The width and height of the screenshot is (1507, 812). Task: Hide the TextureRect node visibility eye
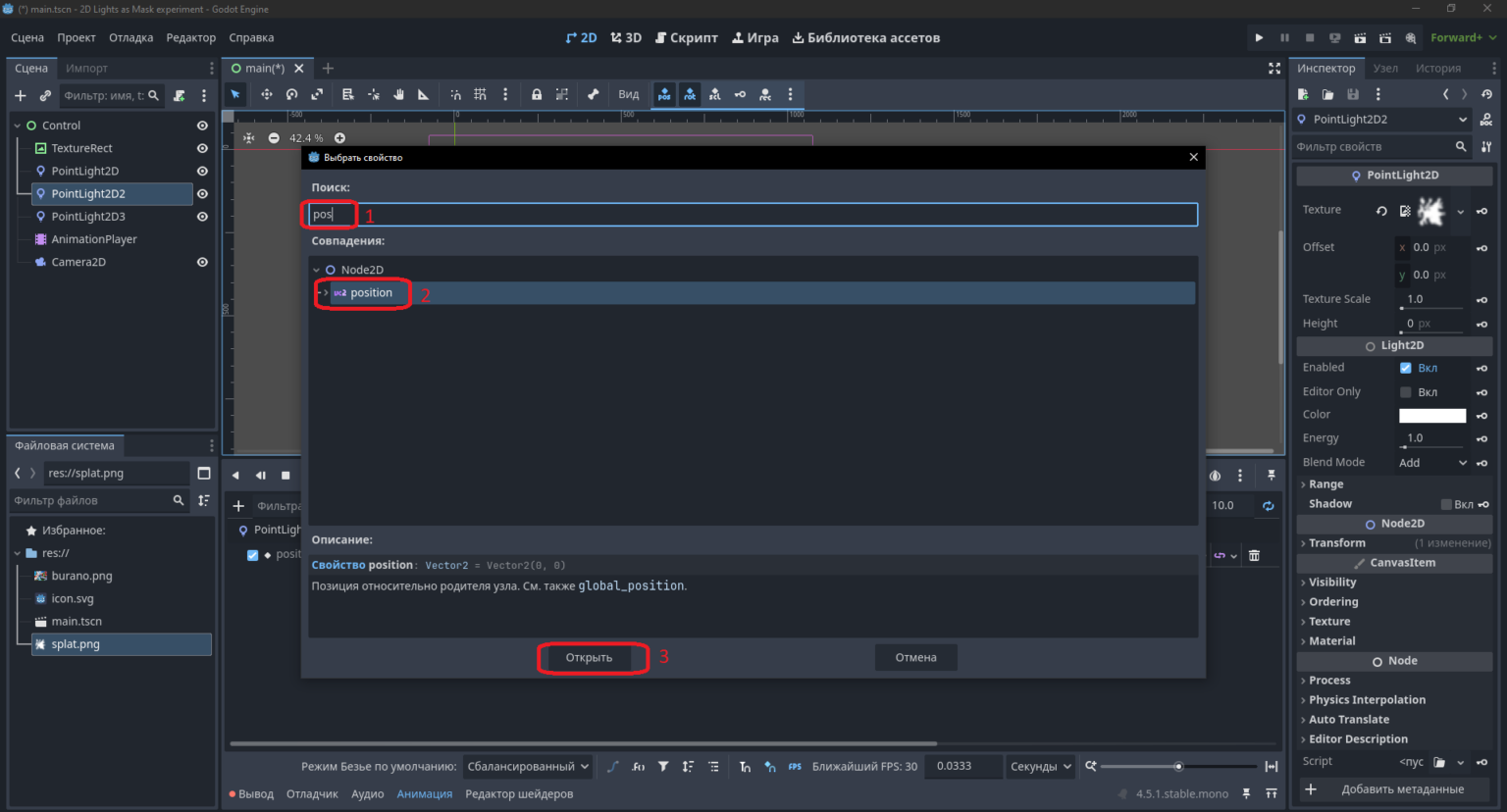(x=202, y=148)
